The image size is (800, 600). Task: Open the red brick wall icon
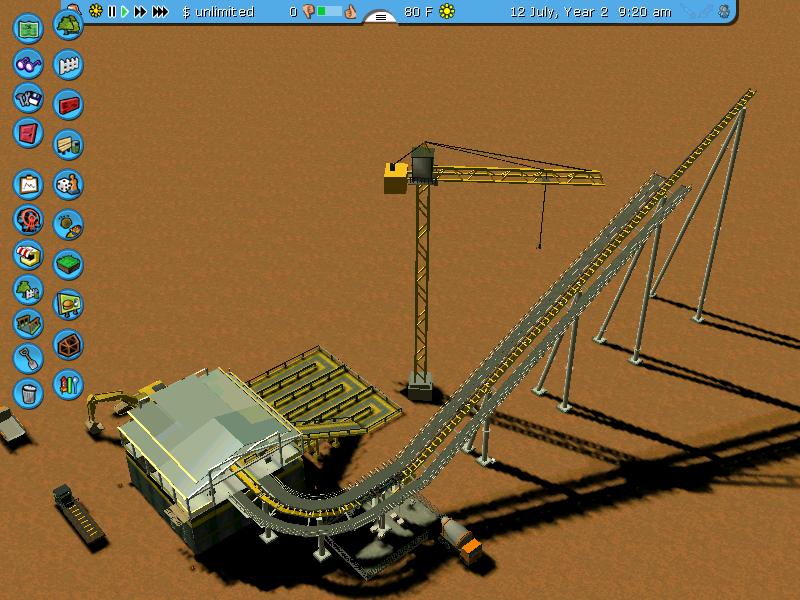67,103
